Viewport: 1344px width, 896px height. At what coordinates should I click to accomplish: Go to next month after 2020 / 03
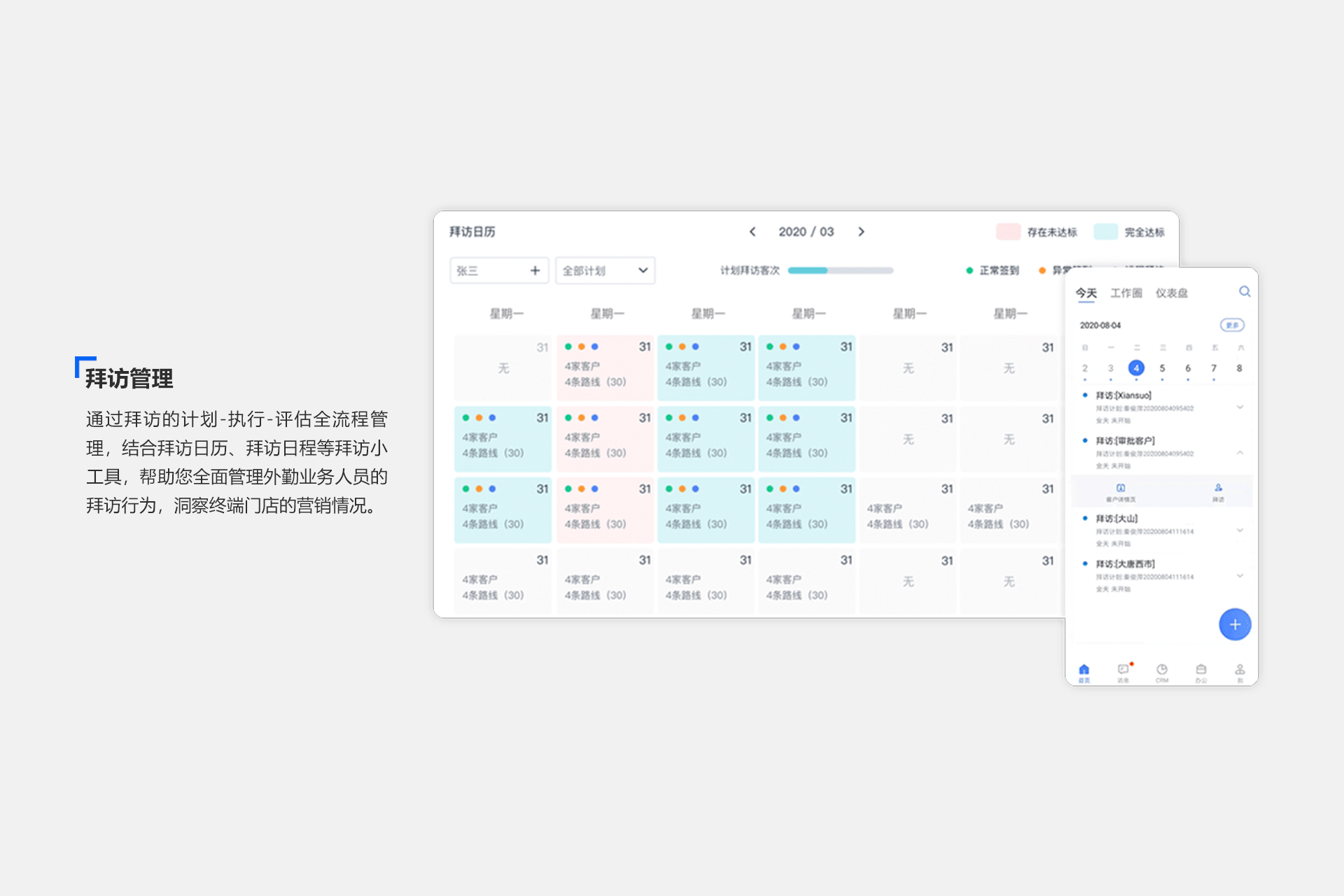[x=861, y=232]
